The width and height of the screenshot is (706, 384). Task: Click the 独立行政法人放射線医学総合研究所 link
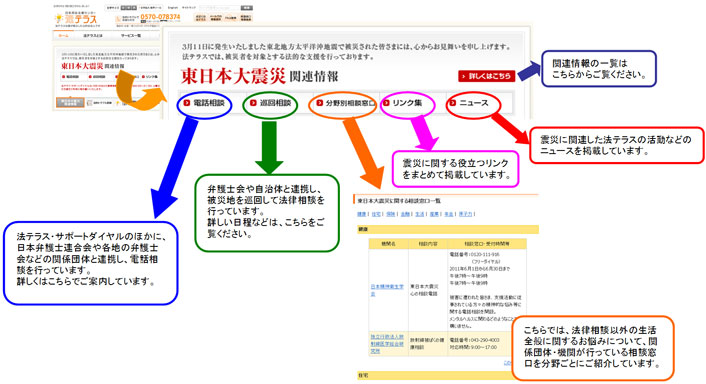pyautogui.click(x=387, y=343)
